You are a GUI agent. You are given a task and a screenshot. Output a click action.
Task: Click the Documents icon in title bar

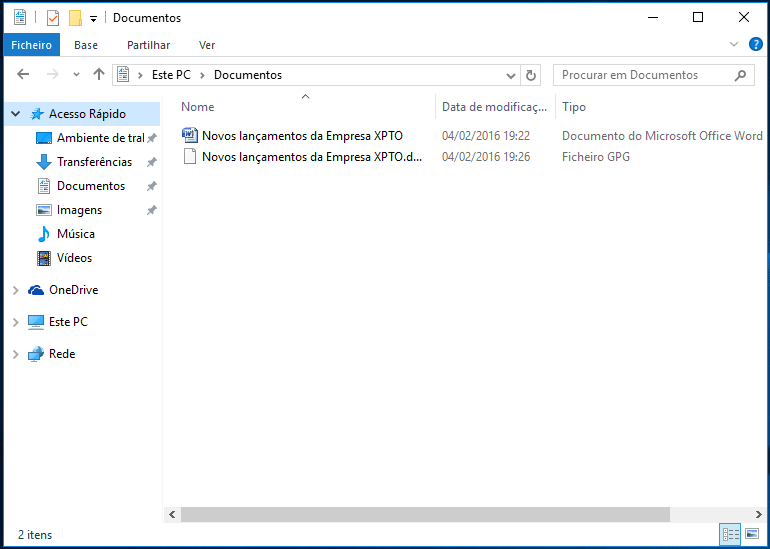coord(20,18)
